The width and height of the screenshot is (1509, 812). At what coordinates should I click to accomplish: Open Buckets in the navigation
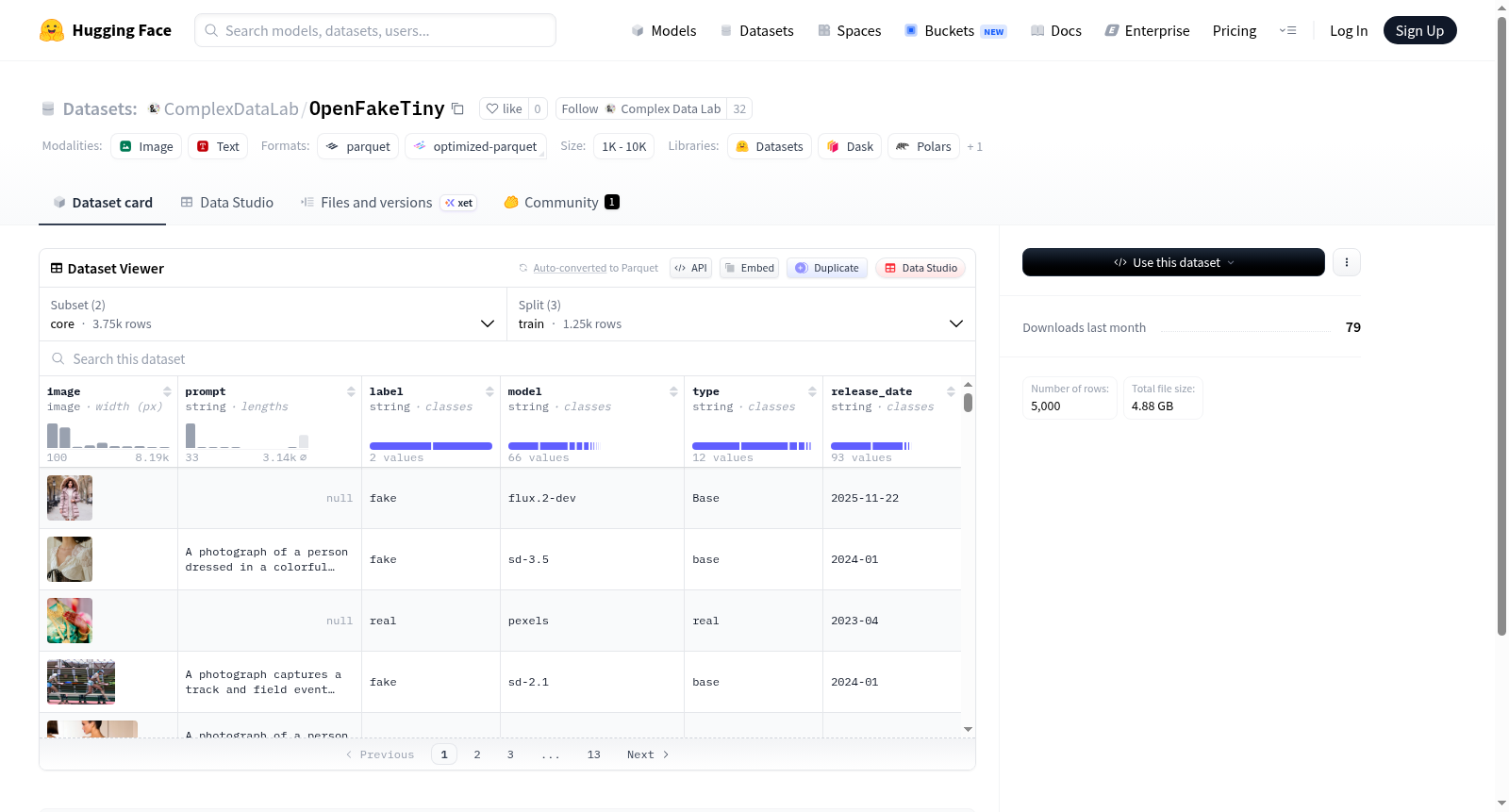[x=955, y=31]
